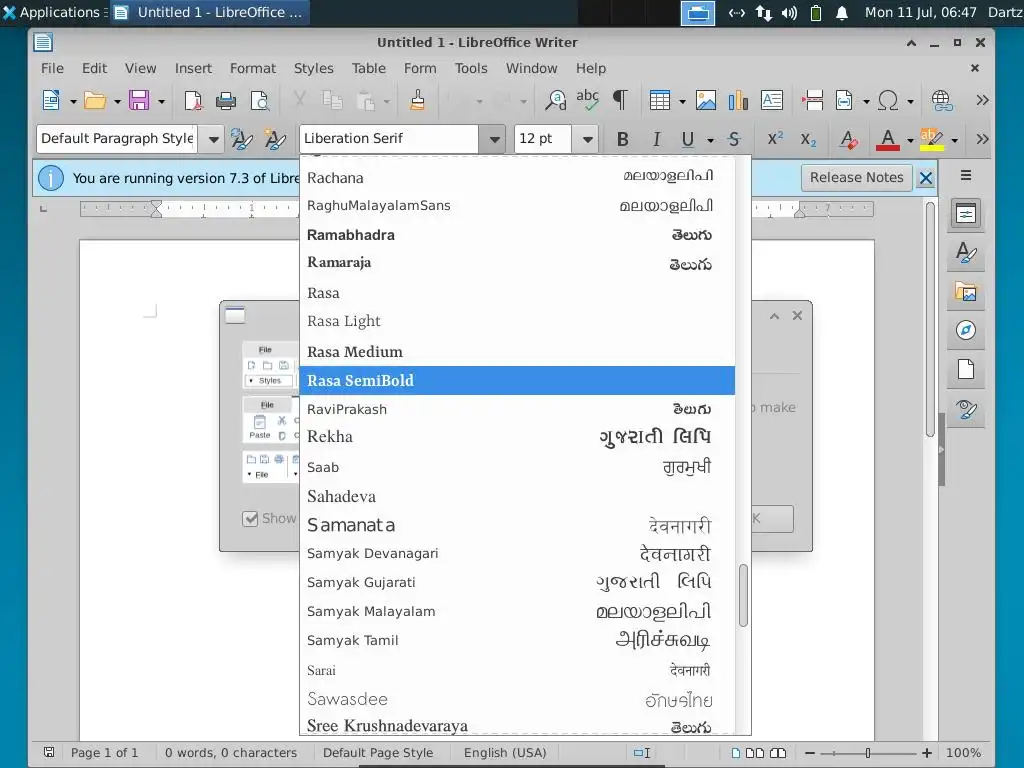
Task: Open a file with the folder icon
Action: click(95, 101)
